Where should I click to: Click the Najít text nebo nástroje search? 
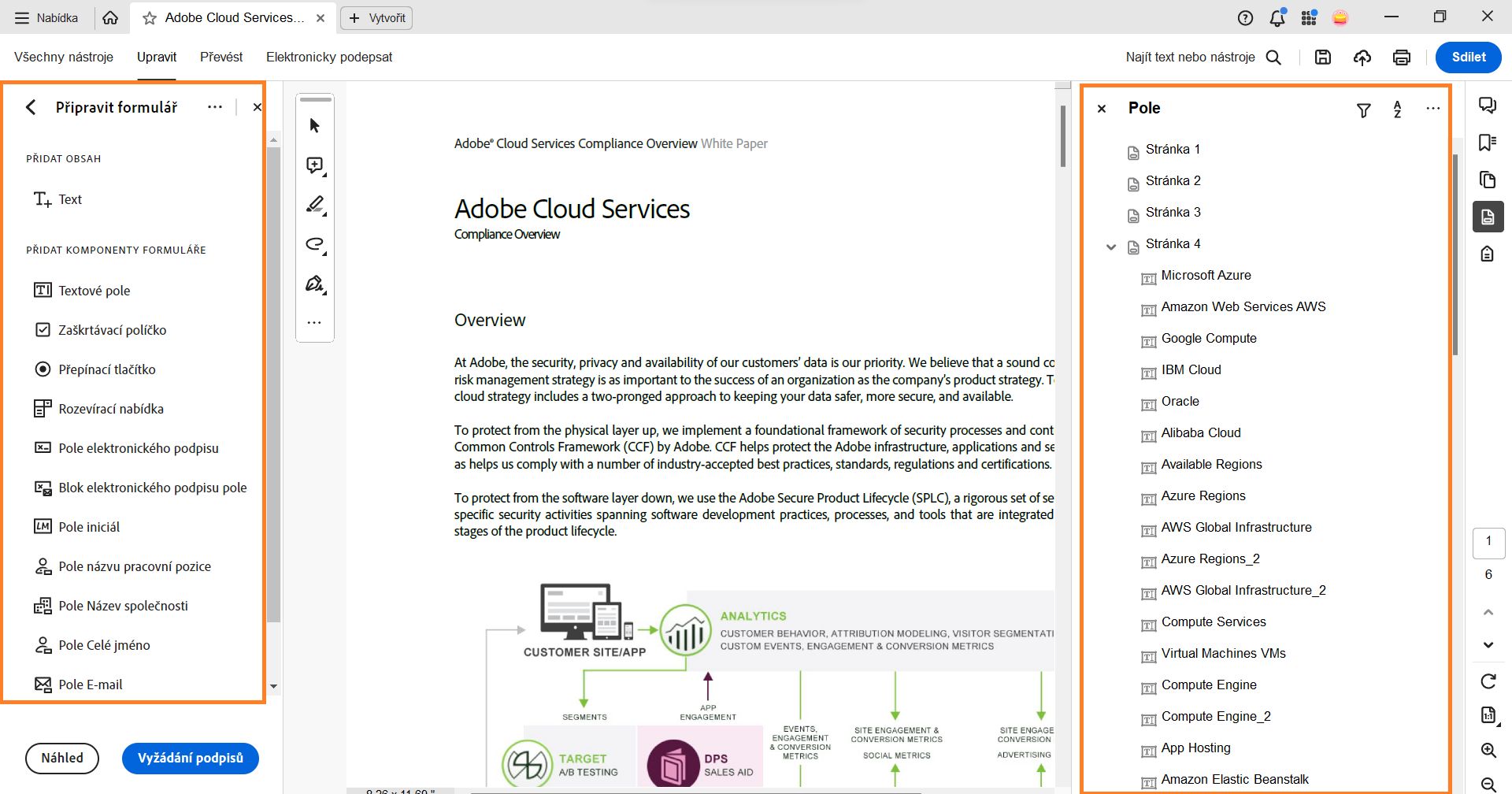[1203, 57]
